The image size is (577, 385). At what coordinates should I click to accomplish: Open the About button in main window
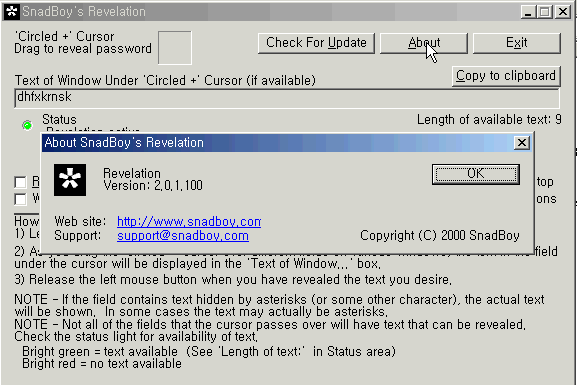pos(424,43)
